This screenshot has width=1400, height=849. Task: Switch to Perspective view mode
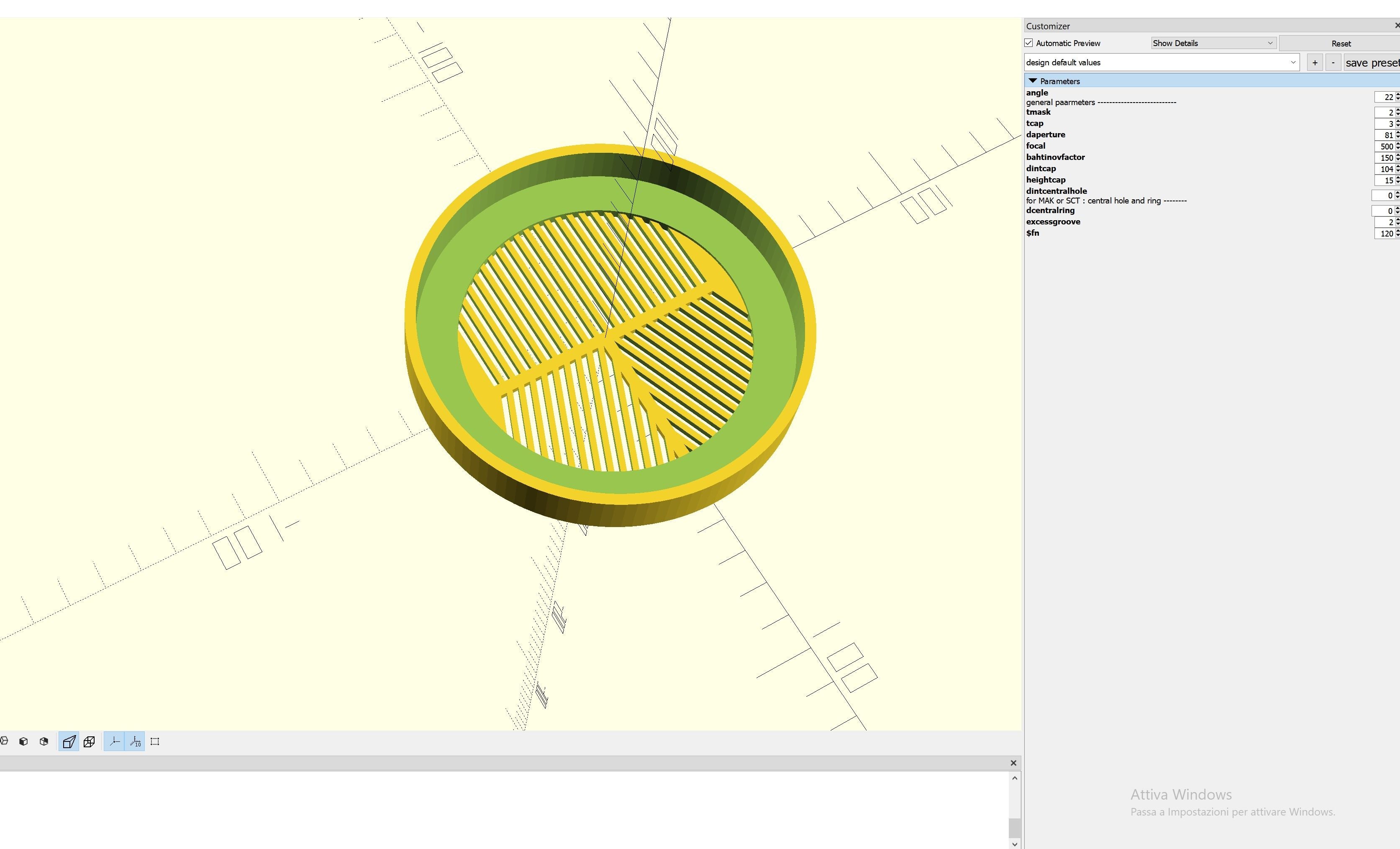coord(69,741)
